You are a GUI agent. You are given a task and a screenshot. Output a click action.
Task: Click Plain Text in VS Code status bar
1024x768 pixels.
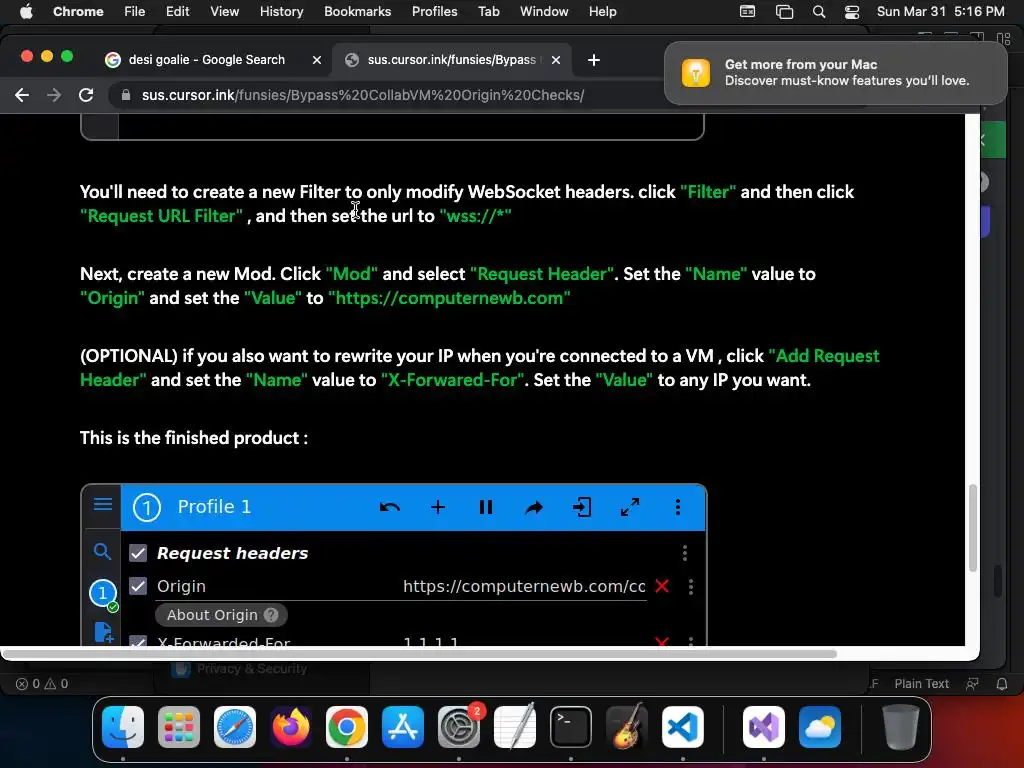[921, 684]
